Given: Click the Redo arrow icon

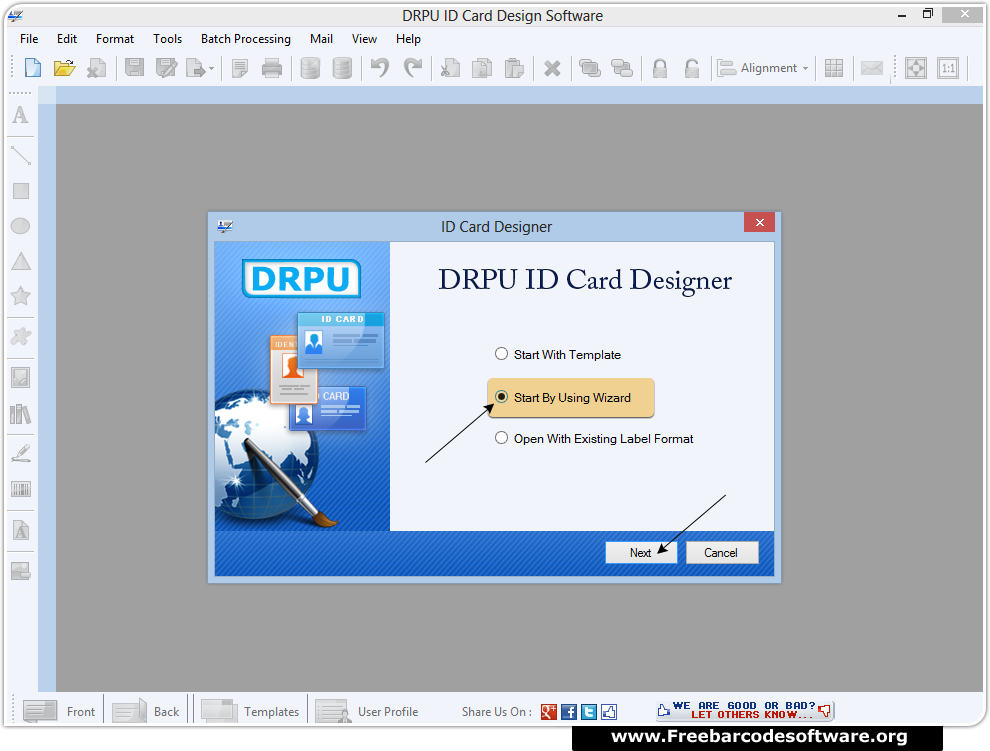Looking at the screenshot, I should point(413,68).
